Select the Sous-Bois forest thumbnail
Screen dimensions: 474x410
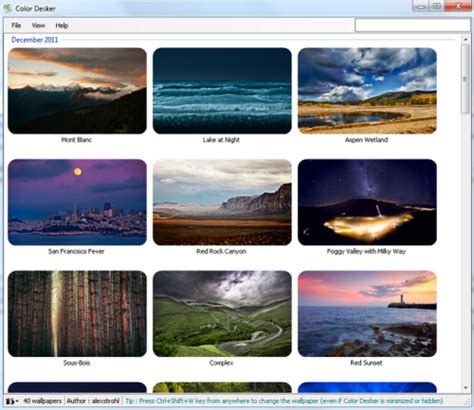coord(77,314)
